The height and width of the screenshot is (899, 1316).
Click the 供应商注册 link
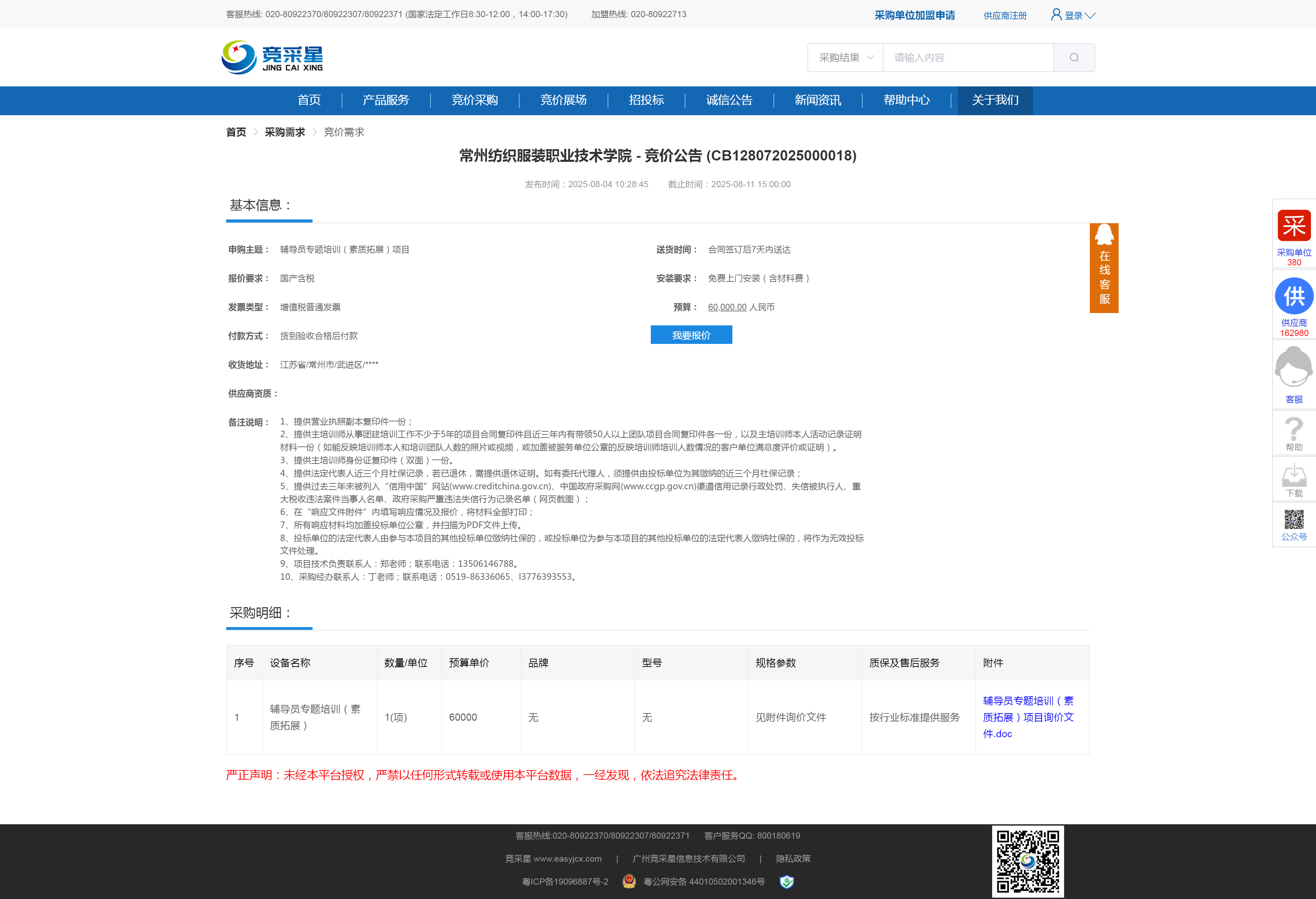[x=1004, y=15]
